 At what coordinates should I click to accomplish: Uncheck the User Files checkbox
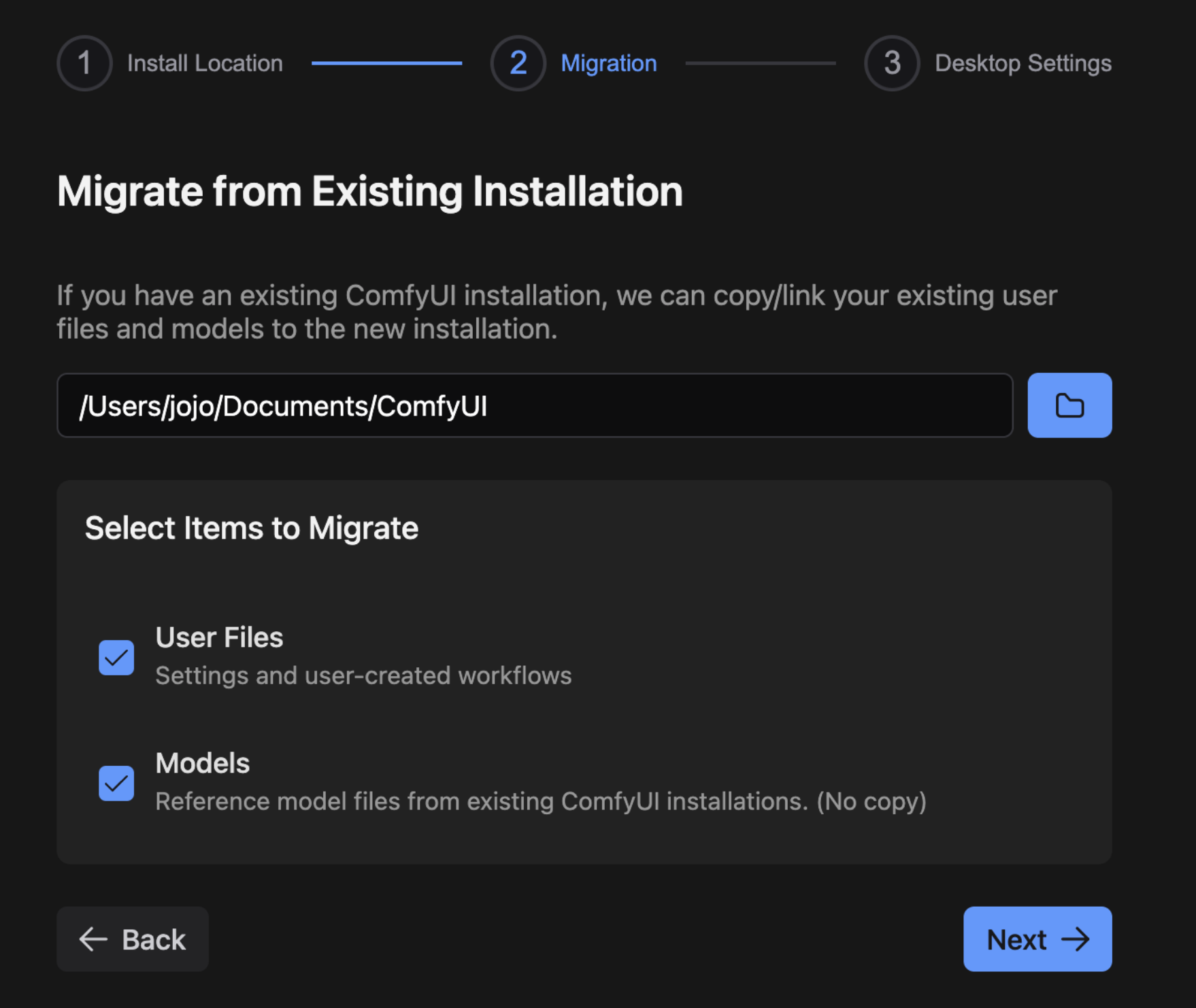[116, 658]
